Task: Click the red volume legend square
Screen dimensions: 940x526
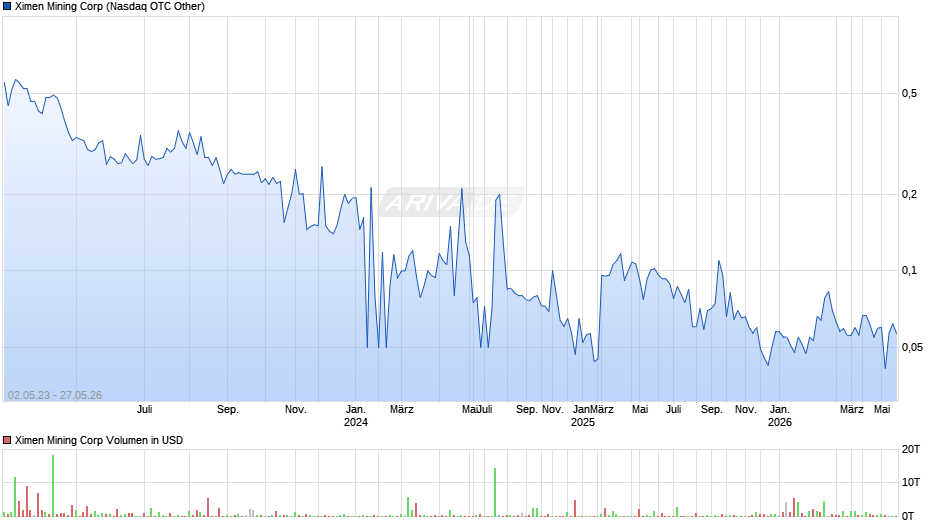Action: click(7, 440)
